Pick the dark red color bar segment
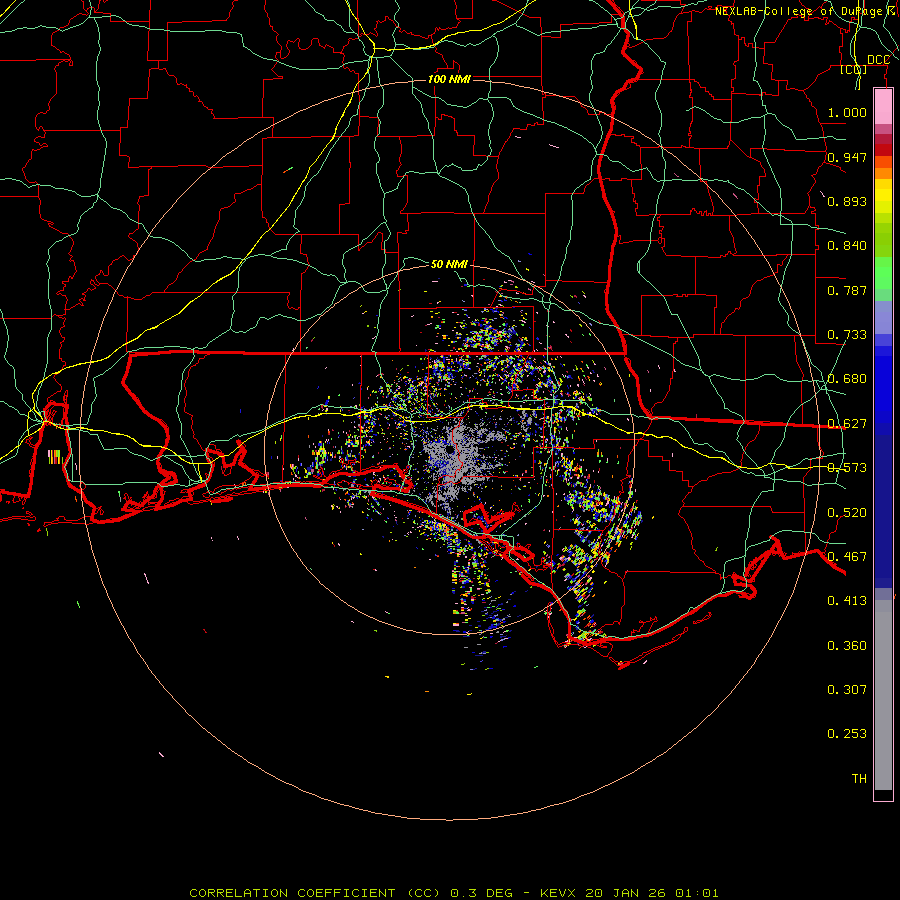Screen dimensions: 900x900 (x=883, y=149)
